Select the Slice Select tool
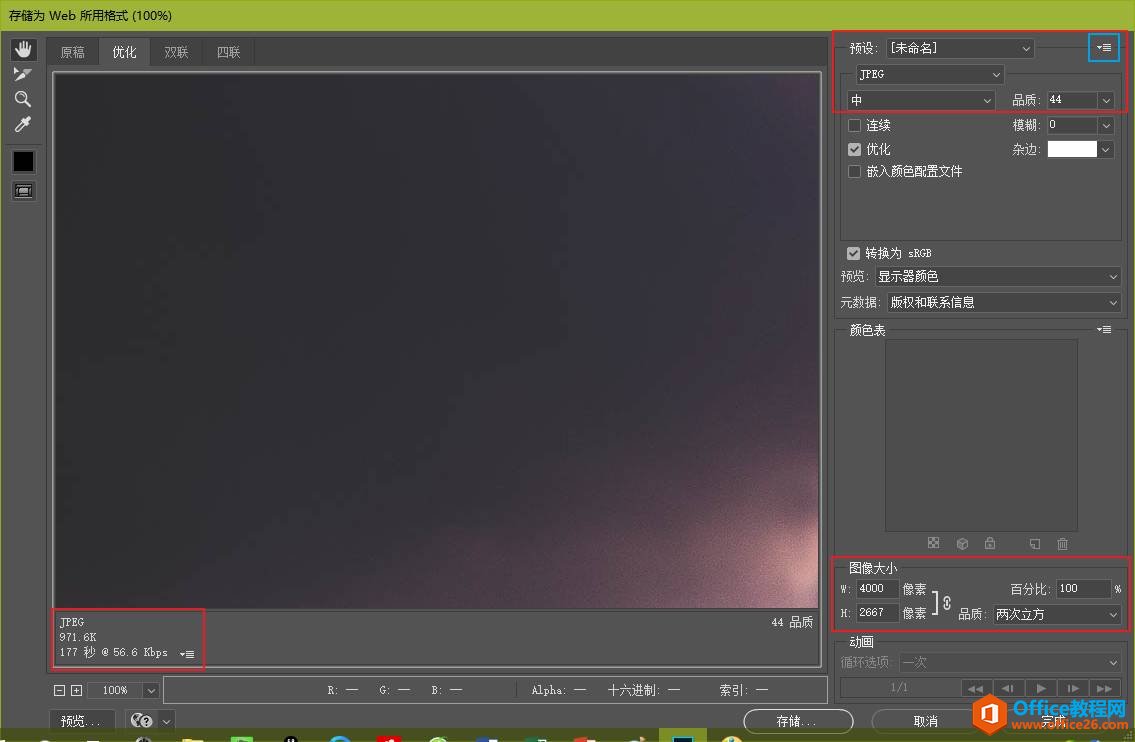Image resolution: width=1135 pixels, height=742 pixels. [x=23, y=74]
